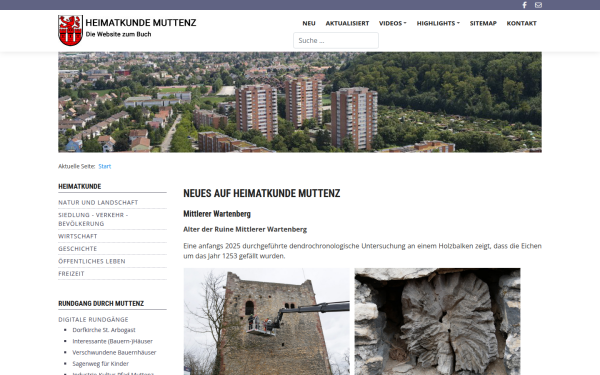Image resolution: width=600 pixels, height=375 pixels.
Task: Click the Muttenz coat of arms logo
Action: point(70,31)
